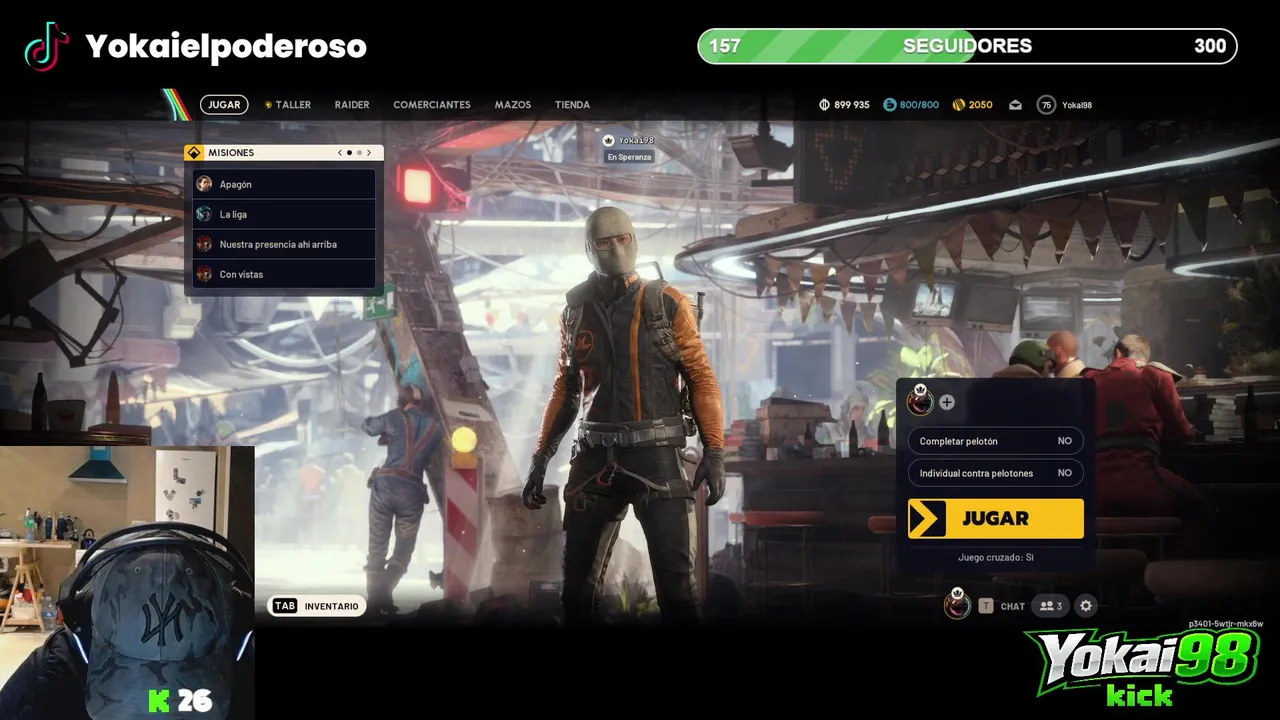Click the rainbow stripe logo next to JUGAR tab
This screenshot has height=720, width=1280.
tap(176, 104)
